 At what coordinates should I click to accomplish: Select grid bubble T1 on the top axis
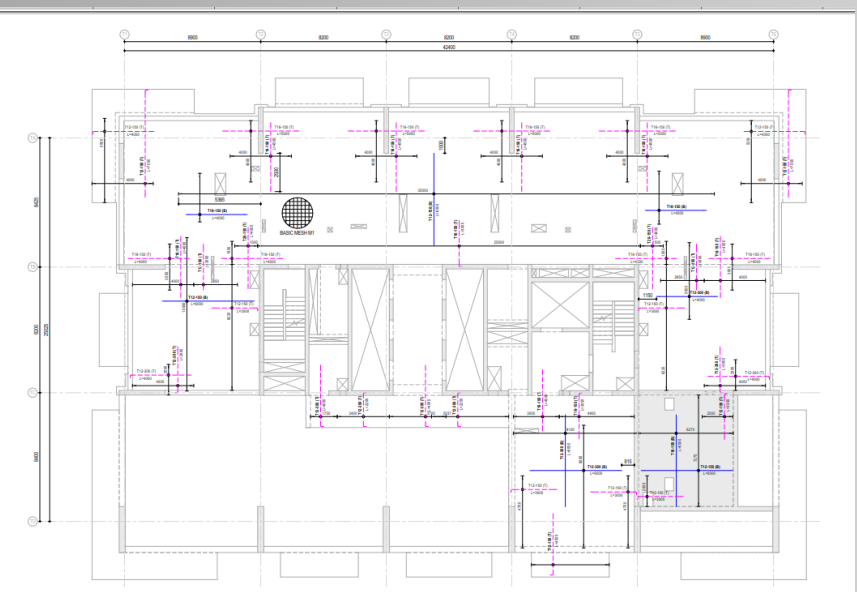(x=124, y=34)
